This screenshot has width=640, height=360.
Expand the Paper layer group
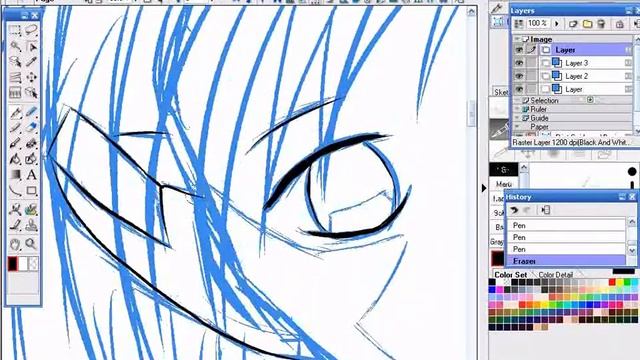click(518, 127)
